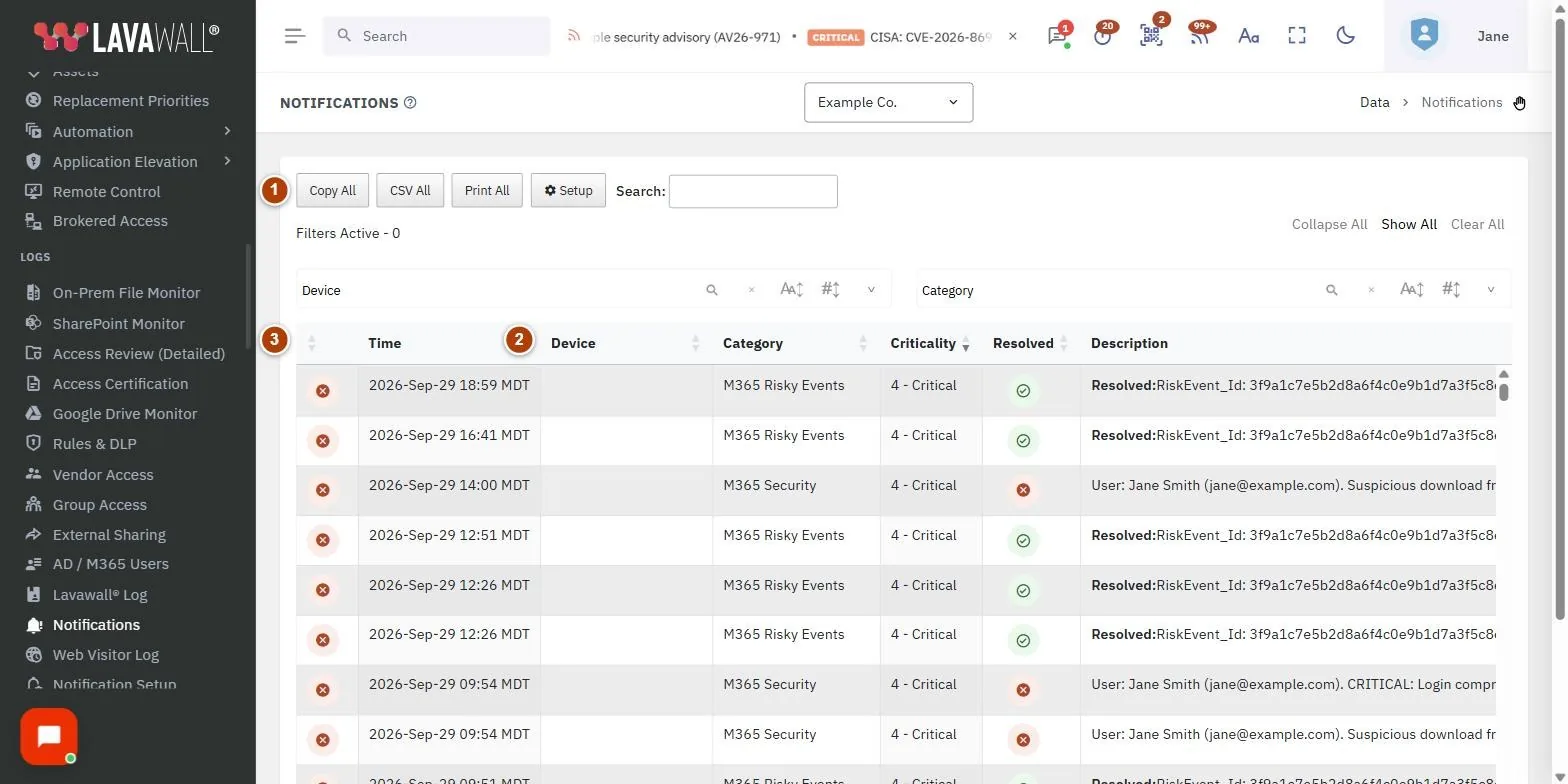Open Brokered Access in sidebar
Image resolution: width=1568 pixels, height=784 pixels.
coord(110,221)
